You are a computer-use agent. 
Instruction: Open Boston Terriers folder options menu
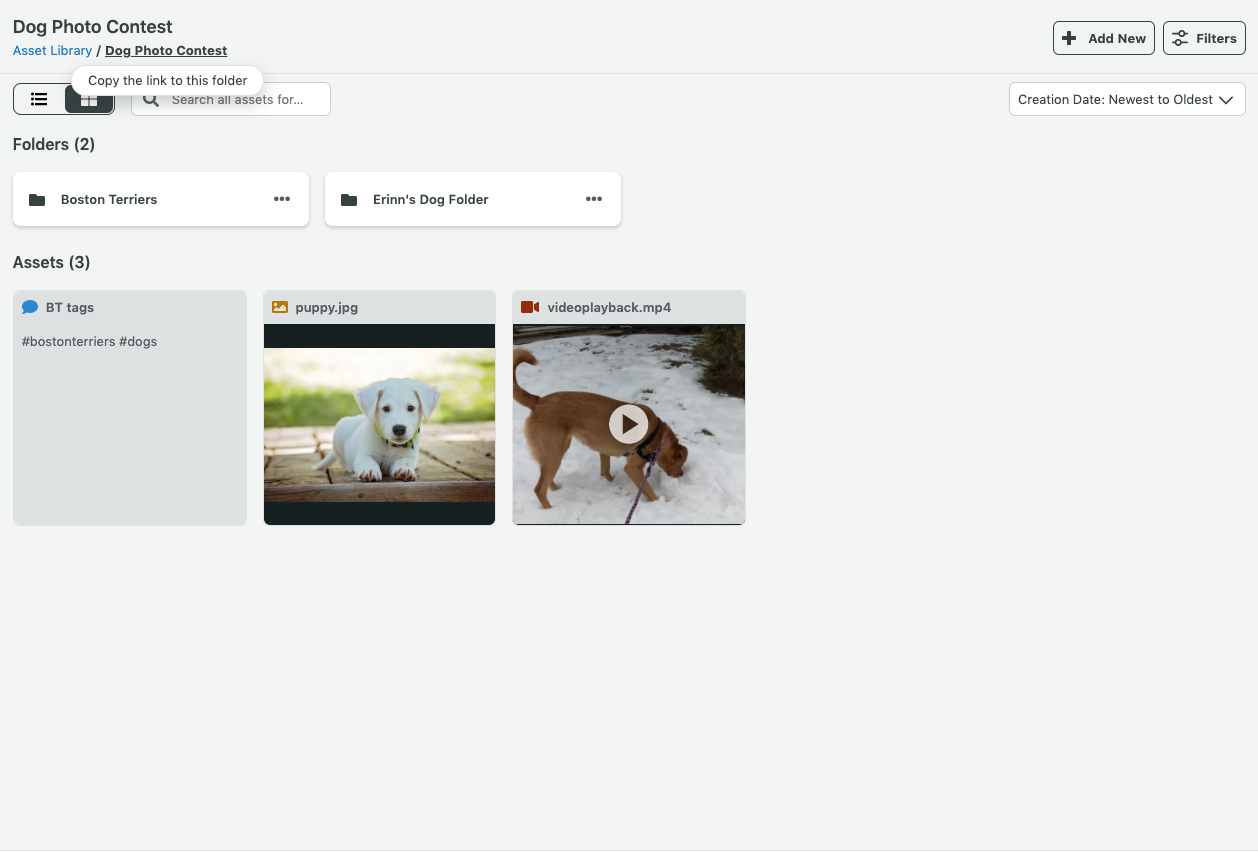pos(282,199)
